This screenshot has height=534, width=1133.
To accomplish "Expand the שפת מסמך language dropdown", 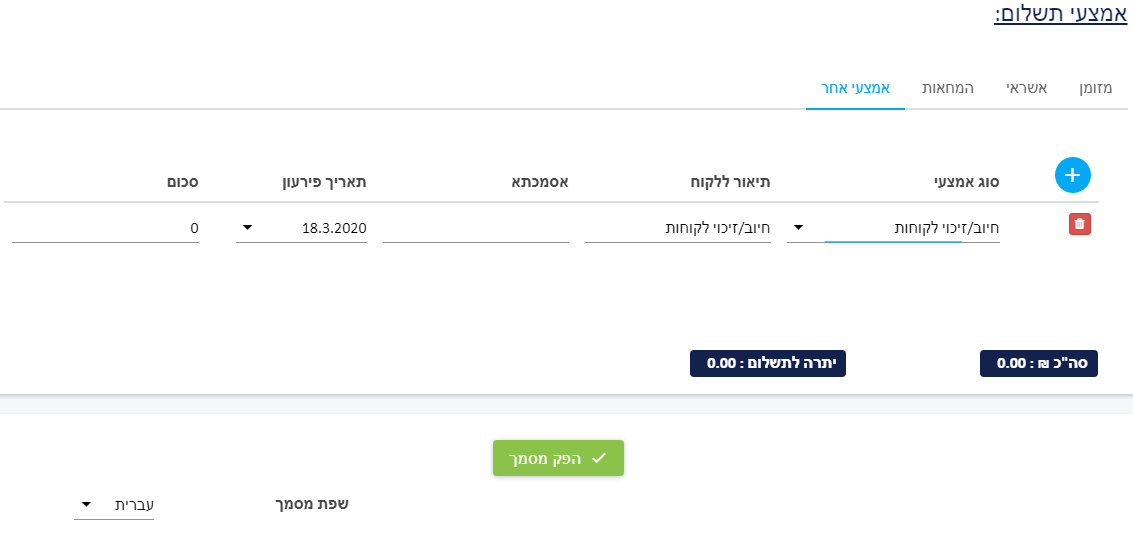I will (x=86, y=504).
